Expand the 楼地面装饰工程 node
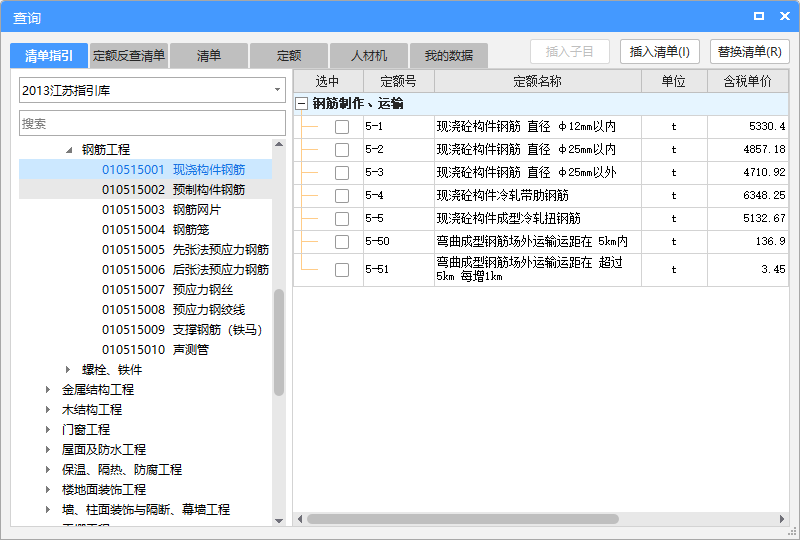This screenshot has height=540, width=800. [48, 489]
